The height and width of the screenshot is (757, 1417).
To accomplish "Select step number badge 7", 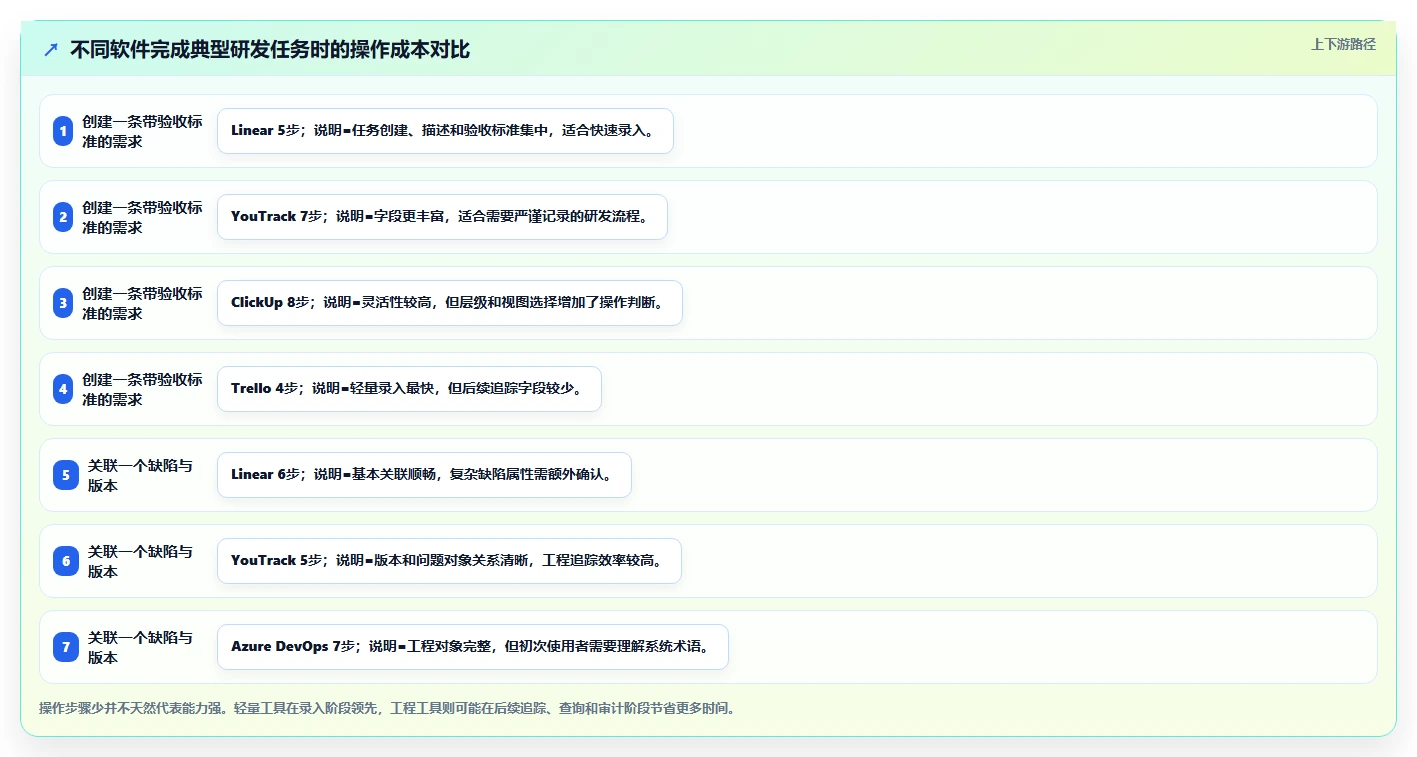I will click(66, 647).
